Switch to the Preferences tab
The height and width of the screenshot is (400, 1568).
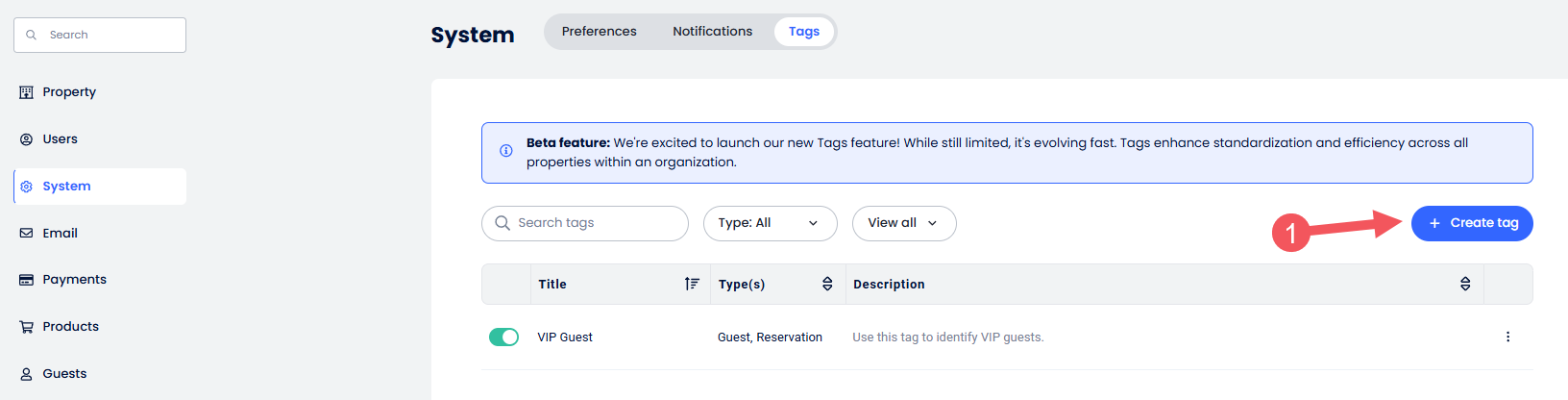(599, 32)
